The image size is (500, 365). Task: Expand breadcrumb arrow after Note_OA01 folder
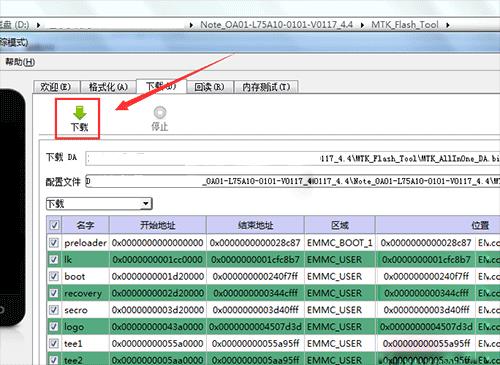click(362, 25)
